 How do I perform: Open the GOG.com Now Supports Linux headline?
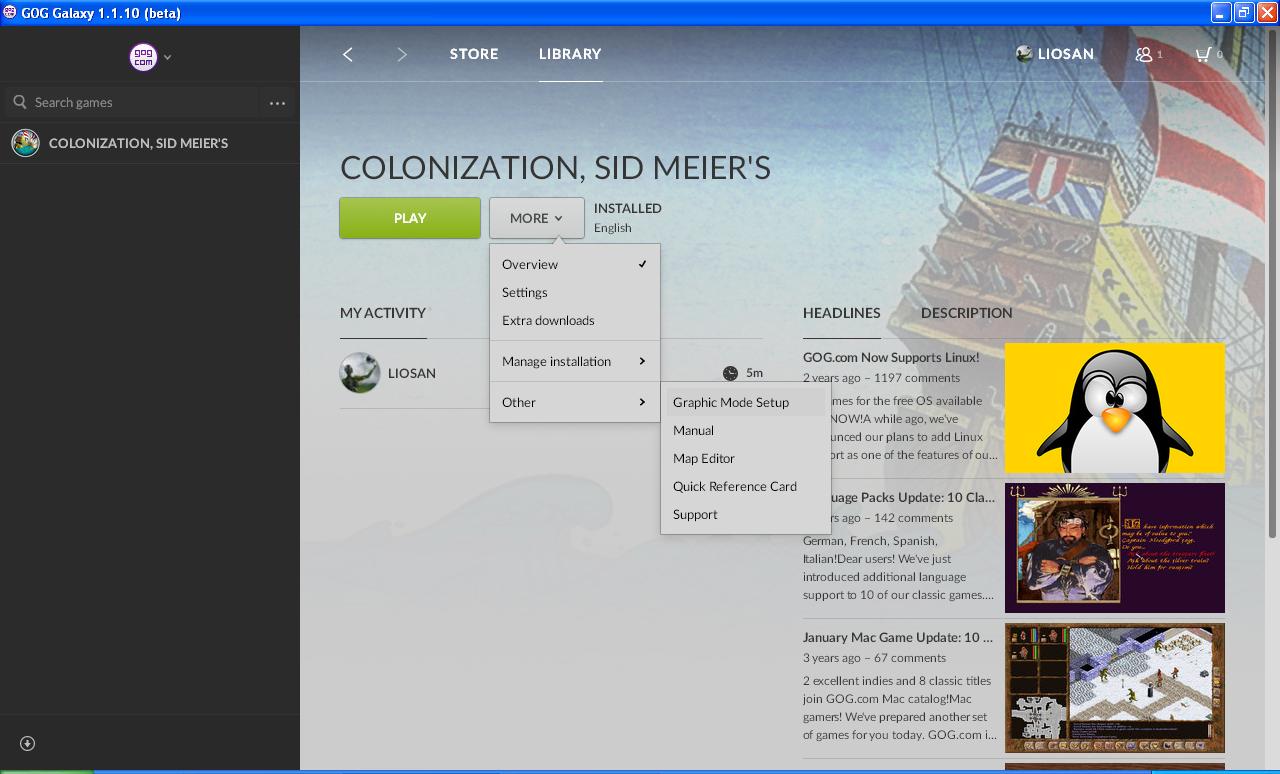891,357
